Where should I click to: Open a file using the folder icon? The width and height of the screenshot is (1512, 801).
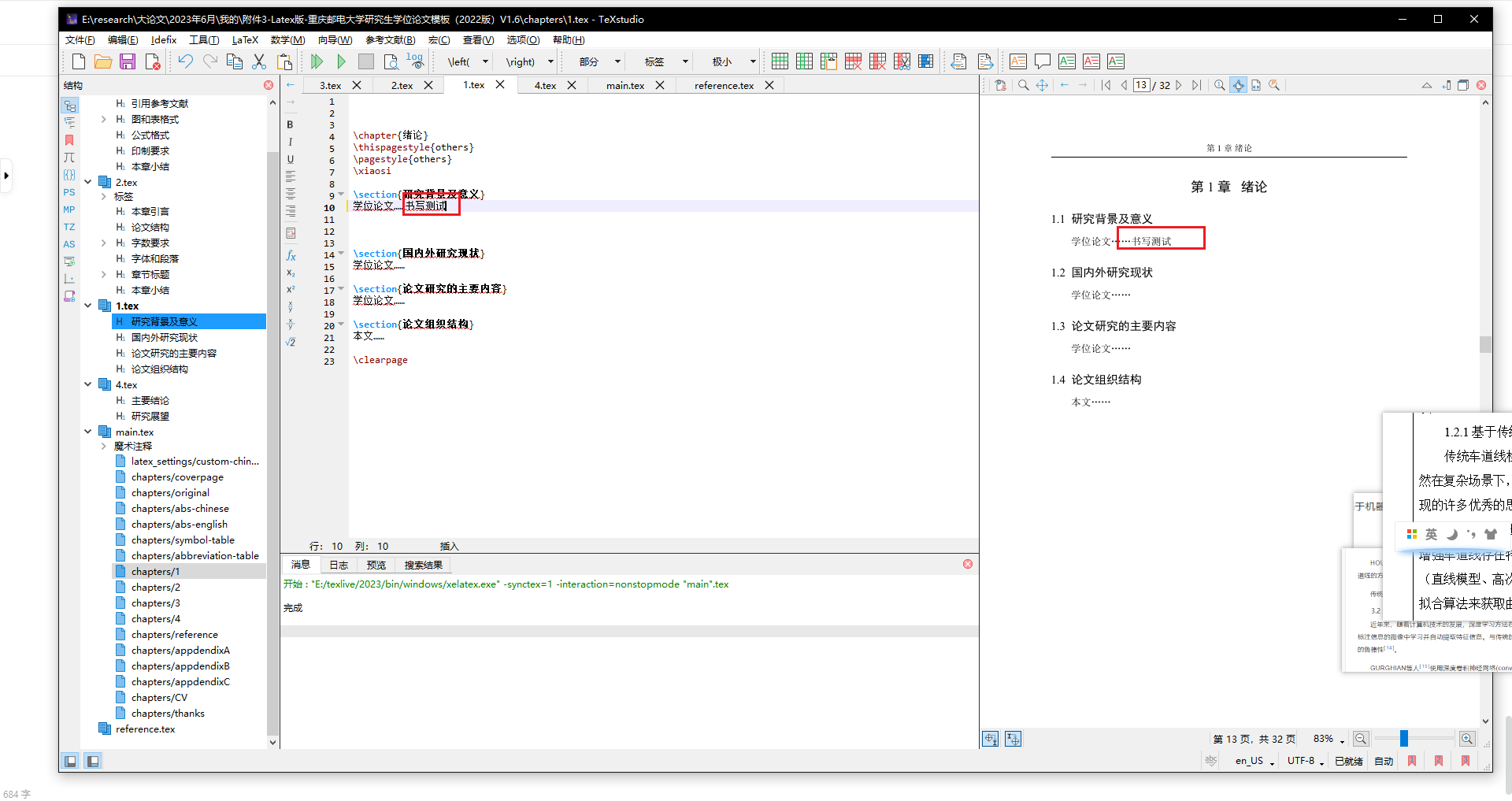tap(102, 61)
